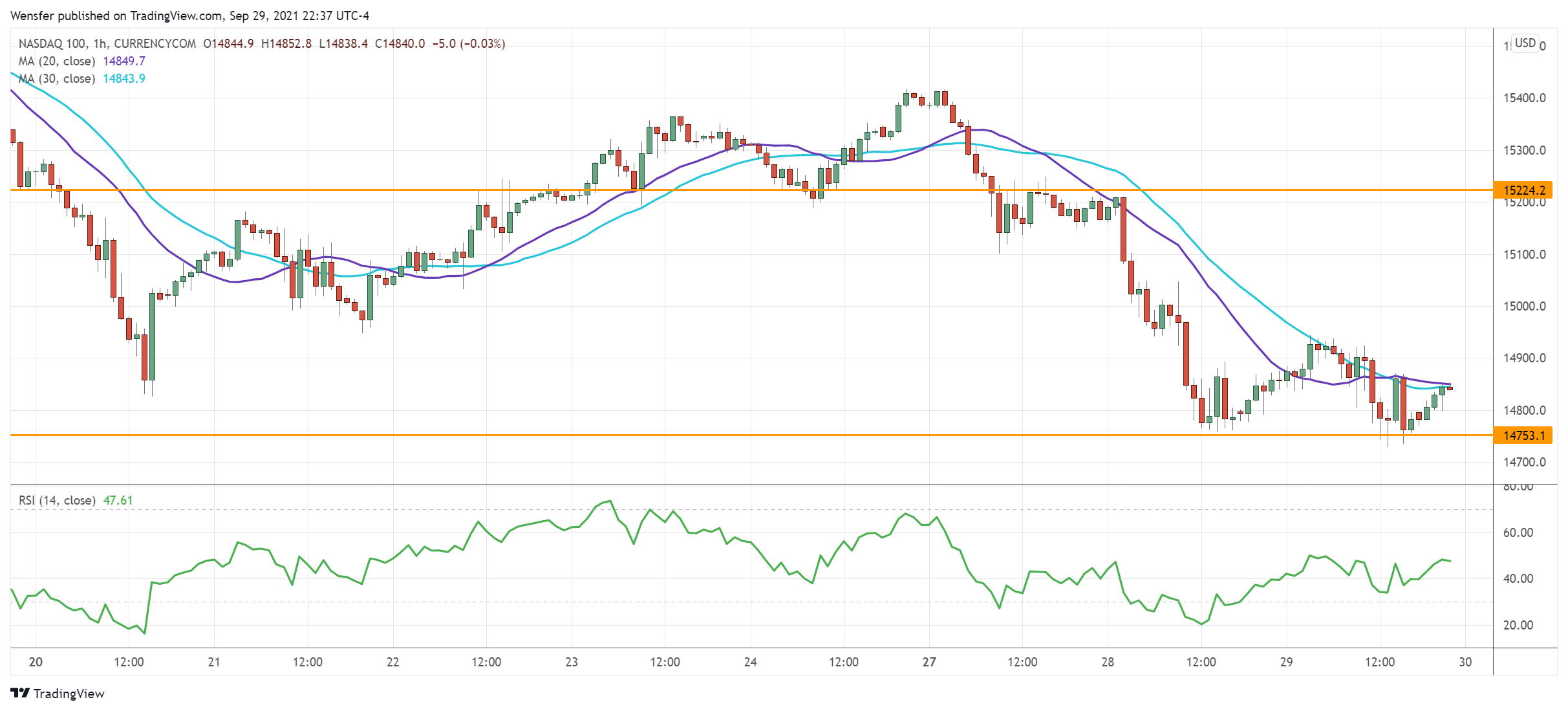Click the date label 30 on time axis
The width and height of the screenshot is (1568, 711).
[1465, 662]
